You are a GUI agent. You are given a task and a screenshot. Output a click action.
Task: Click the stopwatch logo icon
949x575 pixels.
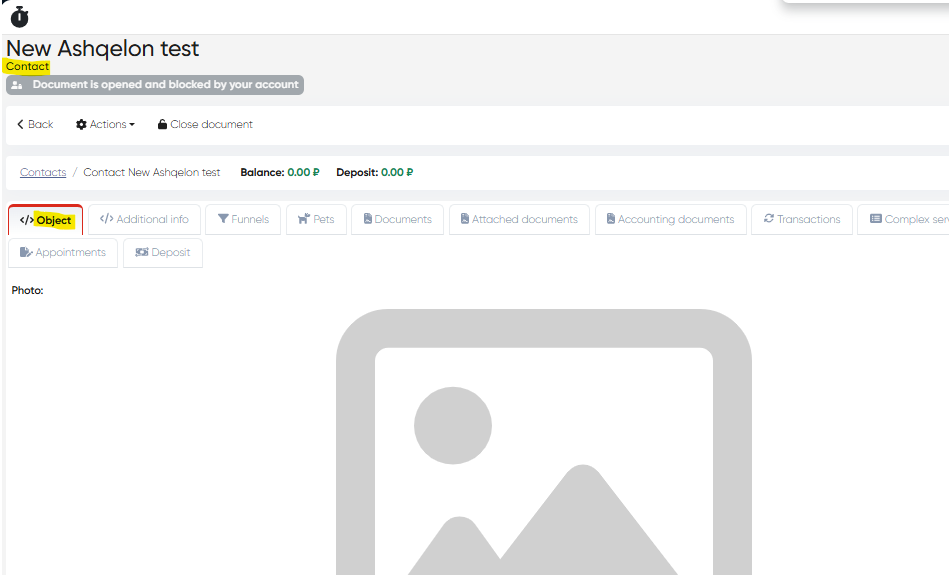(x=19, y=17)
